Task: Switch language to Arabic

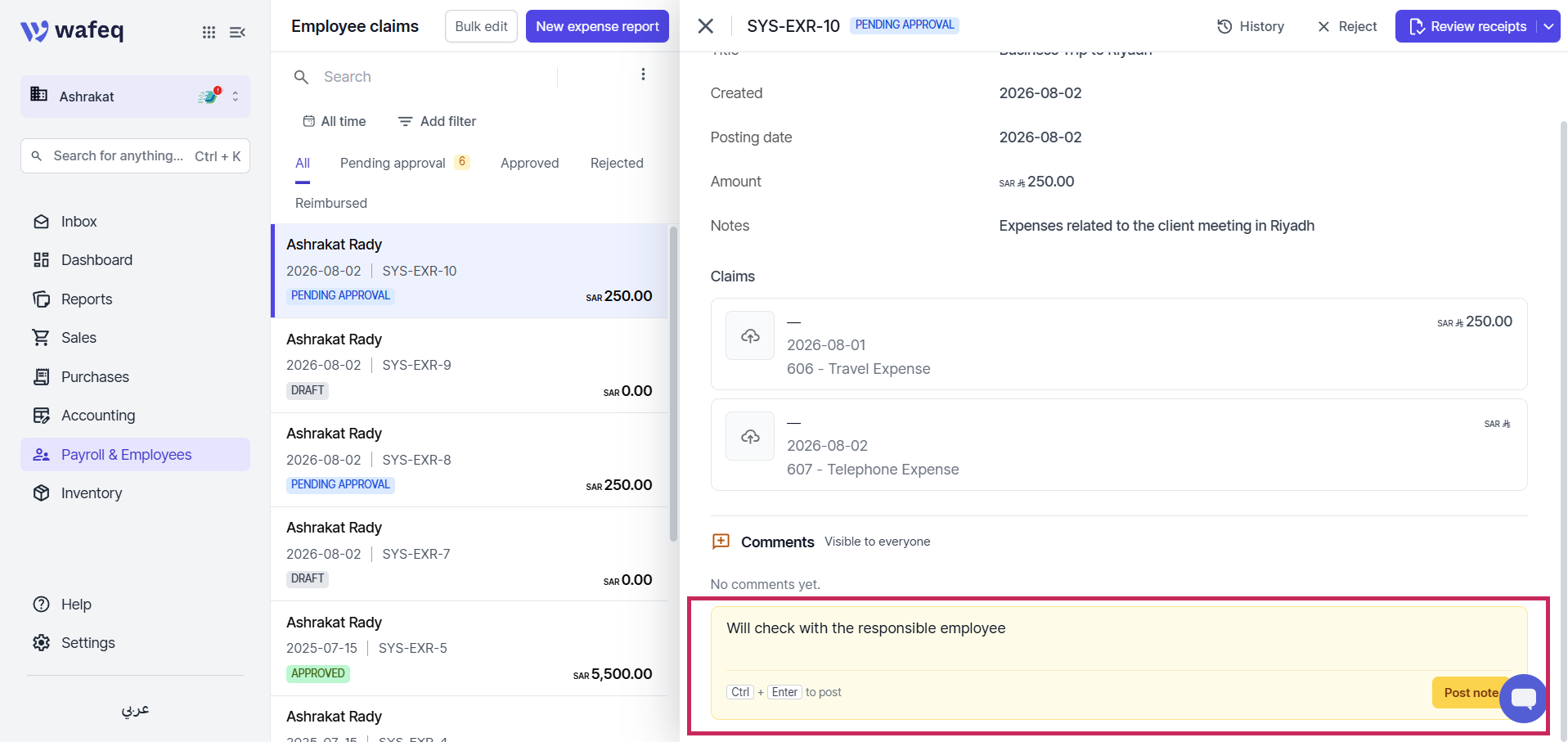Action: (x=135, y=709)
